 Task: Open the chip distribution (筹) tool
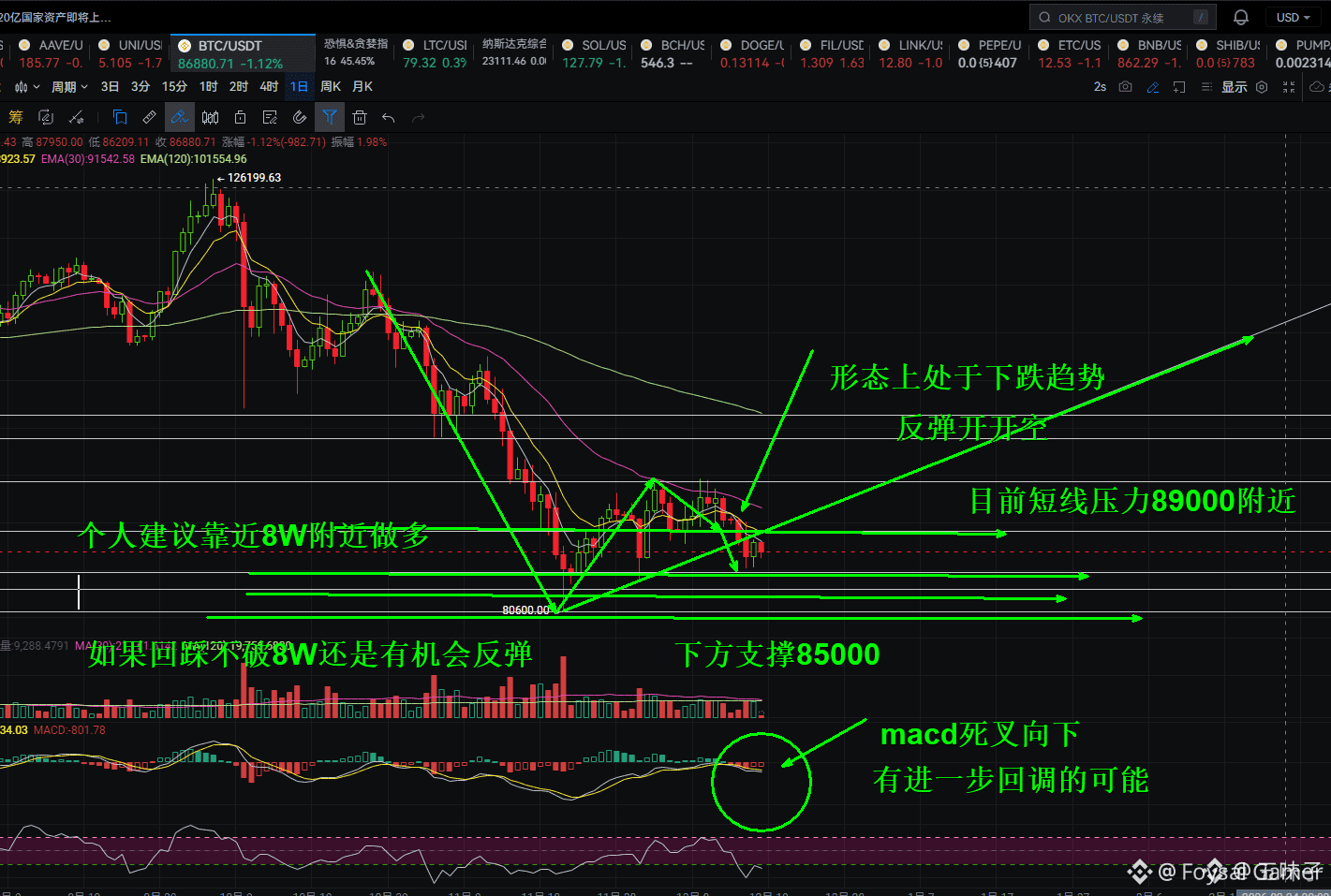pyautogui.click(x=15, y=117)
